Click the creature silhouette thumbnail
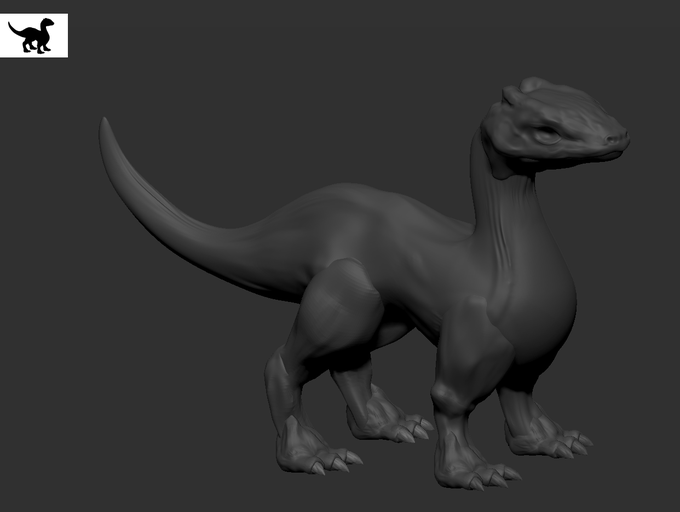The height and width of the screenshot is (512, 680). [33, 36]
